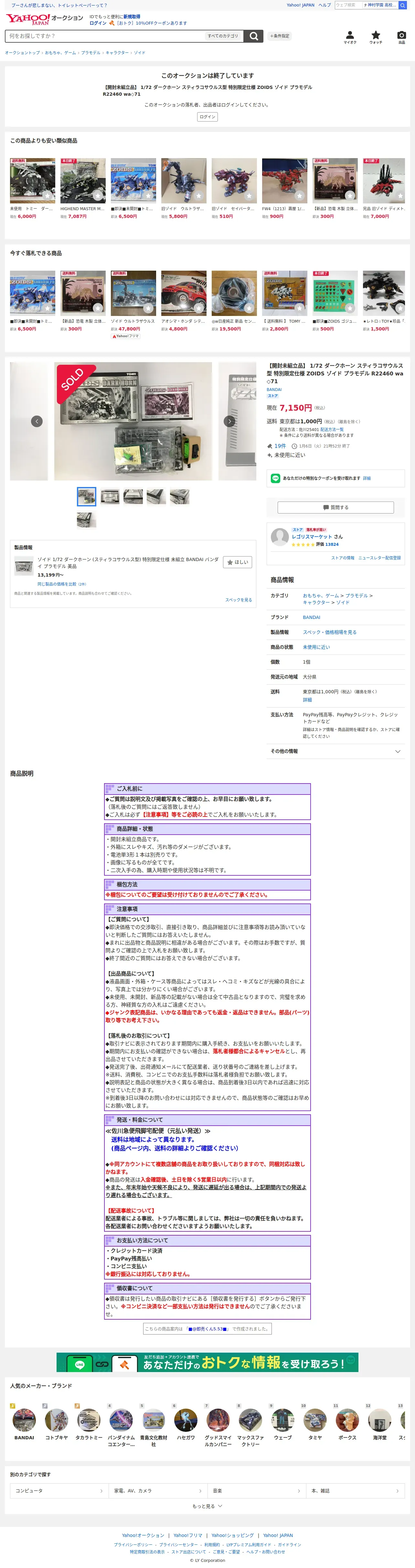Screen dimensions: 415x1568
Task: Expand その他の情報 section
Action: tap(335, 751)
